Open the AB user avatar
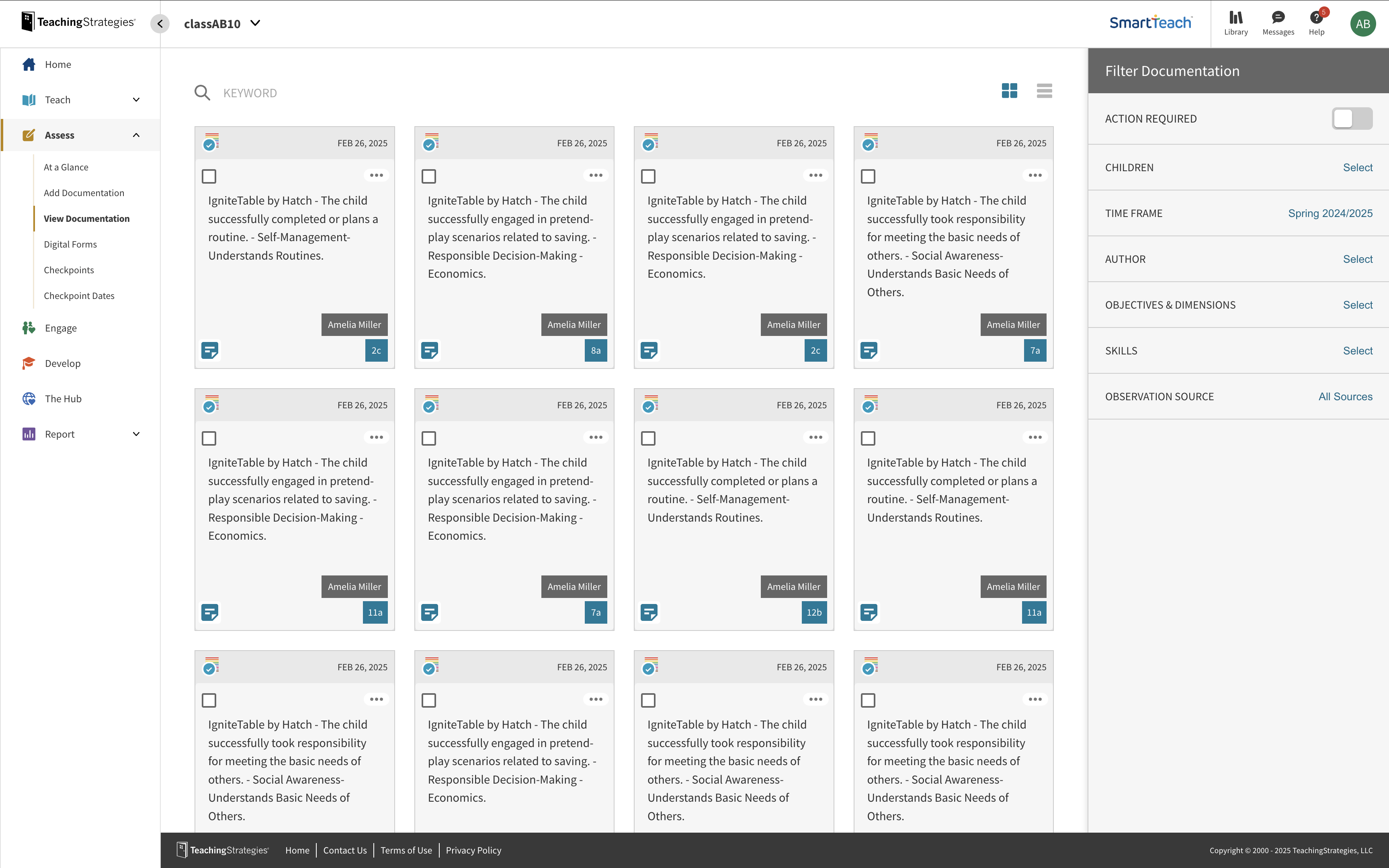Screen dimensions: 1389x868 point(1362,24)
